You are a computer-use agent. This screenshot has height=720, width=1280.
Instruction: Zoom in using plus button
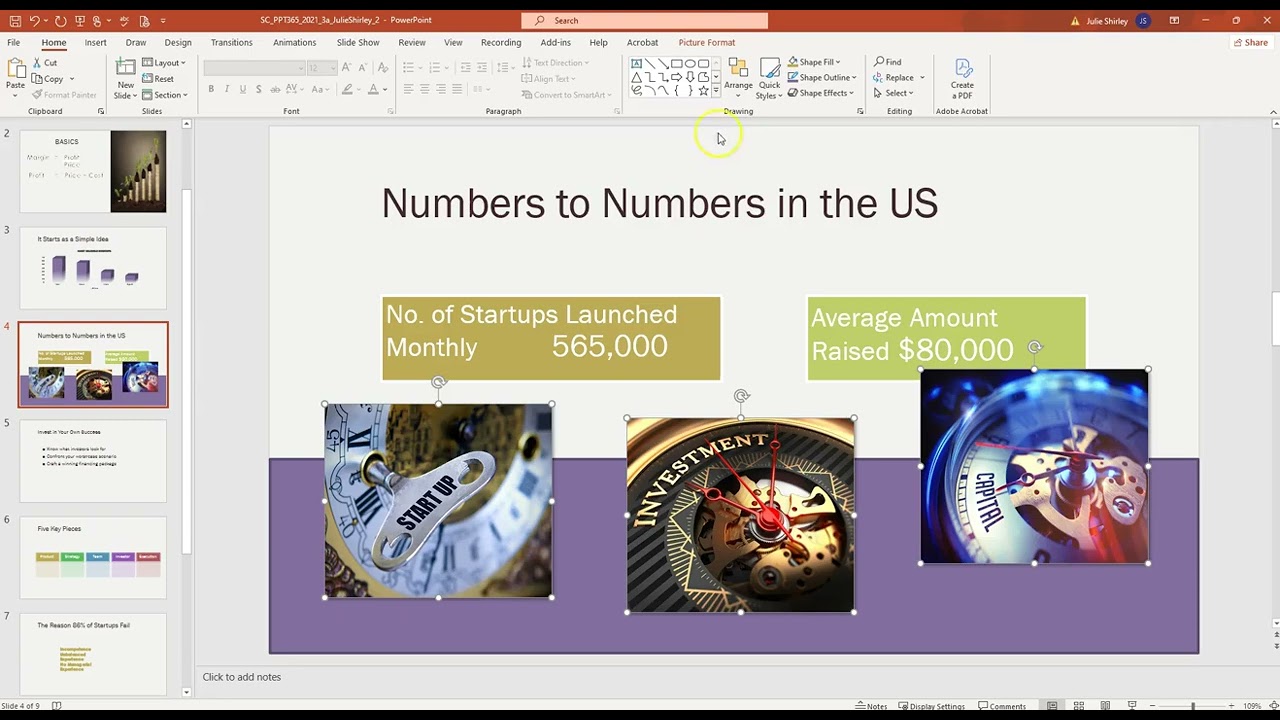(x=1231, y=706)
